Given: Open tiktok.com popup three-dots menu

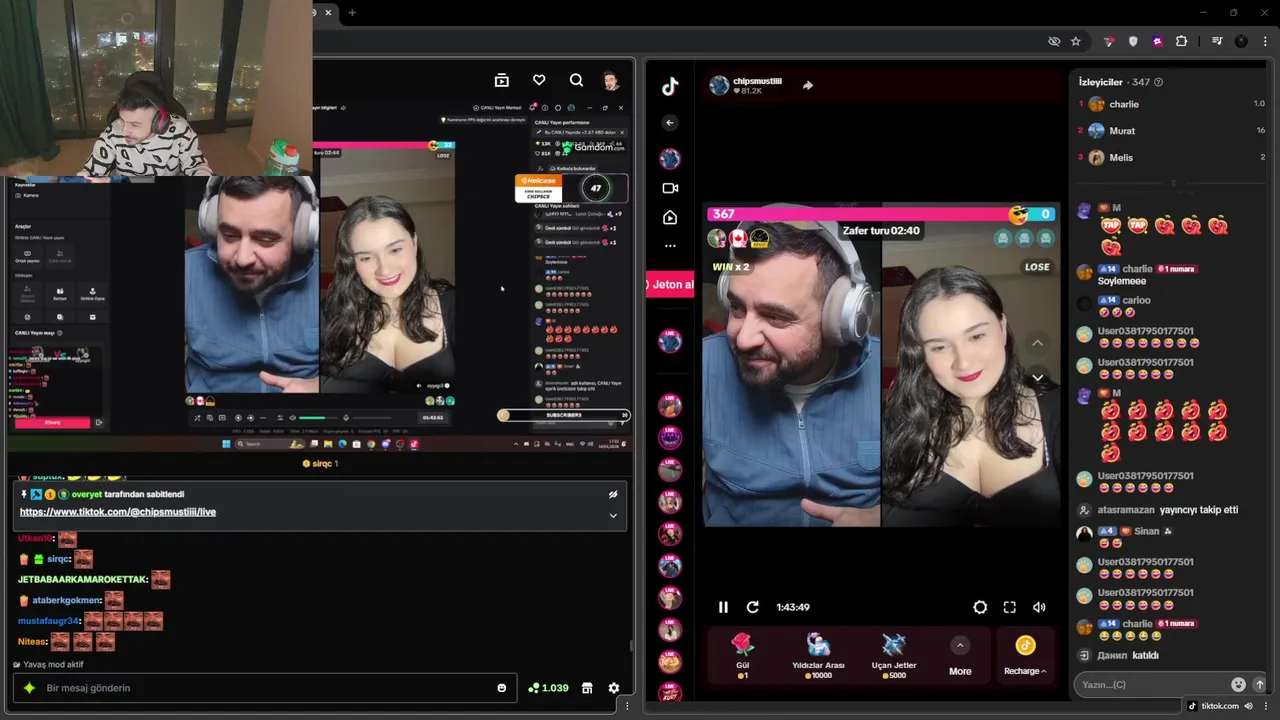Looking at the screenshot, I should [1264, 706].
